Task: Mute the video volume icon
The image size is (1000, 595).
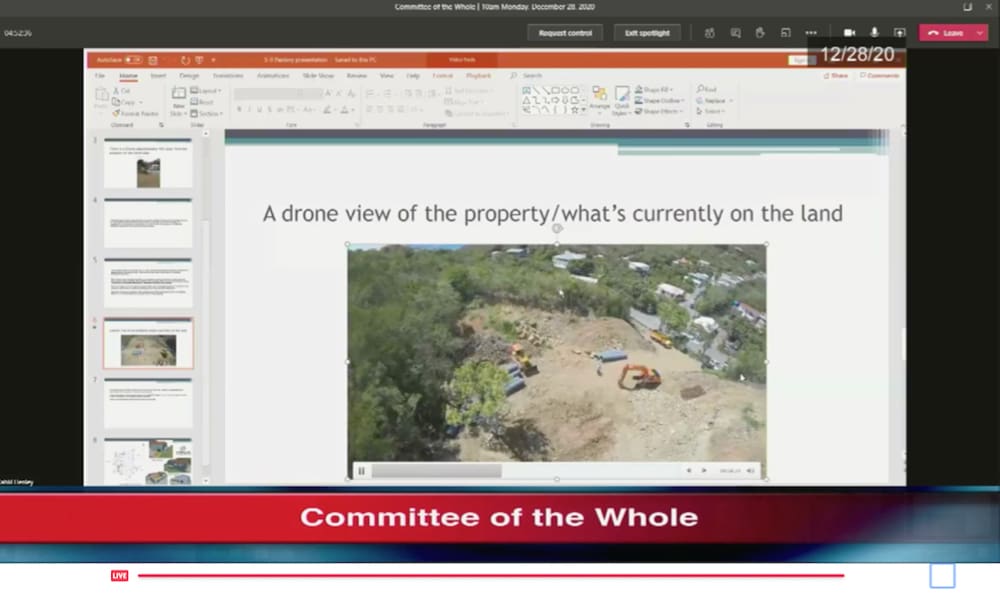Action: [751, 471]
